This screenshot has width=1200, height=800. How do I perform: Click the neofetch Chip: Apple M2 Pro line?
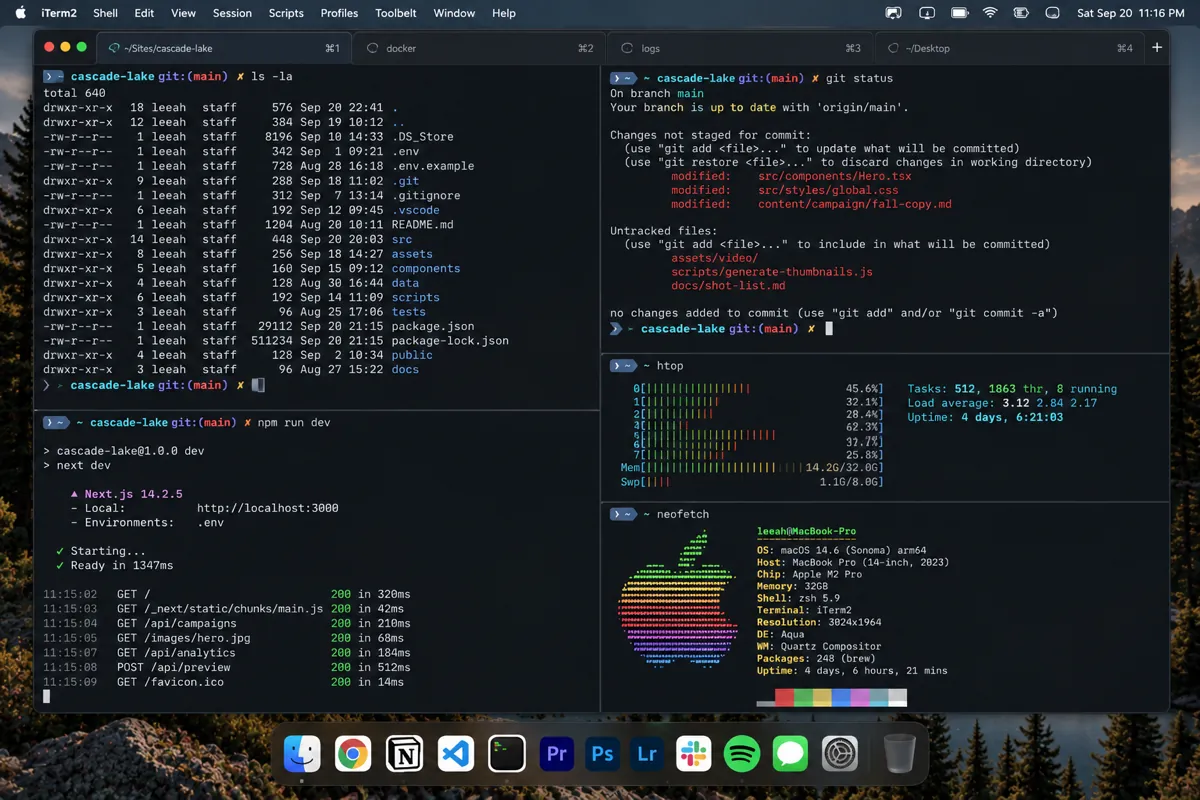(x=809, y=575)
